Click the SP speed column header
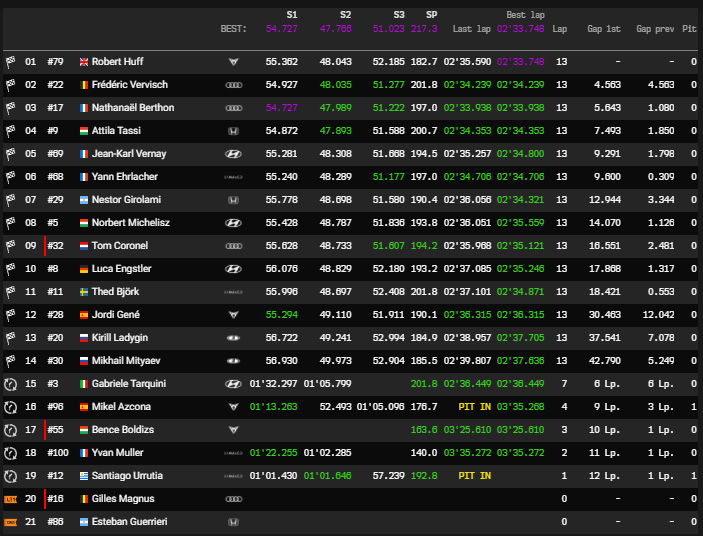 (431, 15)
